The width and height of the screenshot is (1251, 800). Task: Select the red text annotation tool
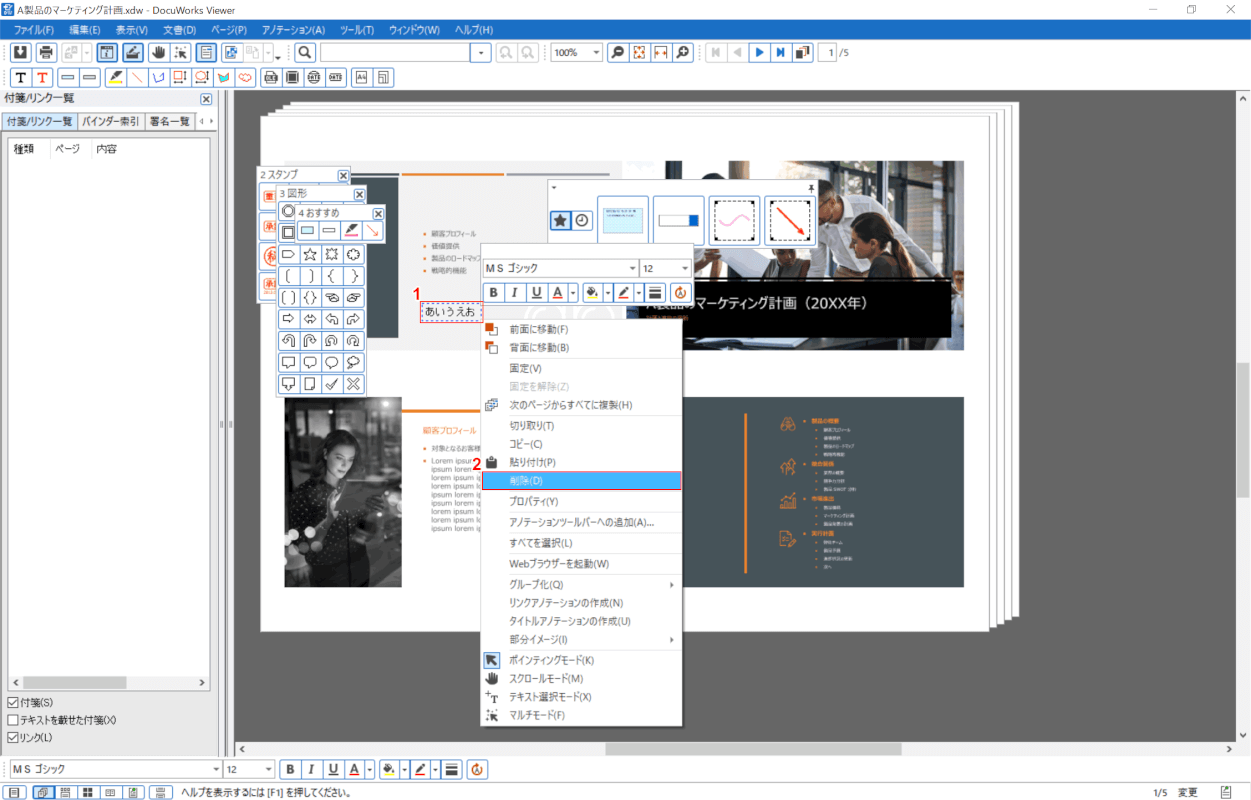click(x=43, y=77)
